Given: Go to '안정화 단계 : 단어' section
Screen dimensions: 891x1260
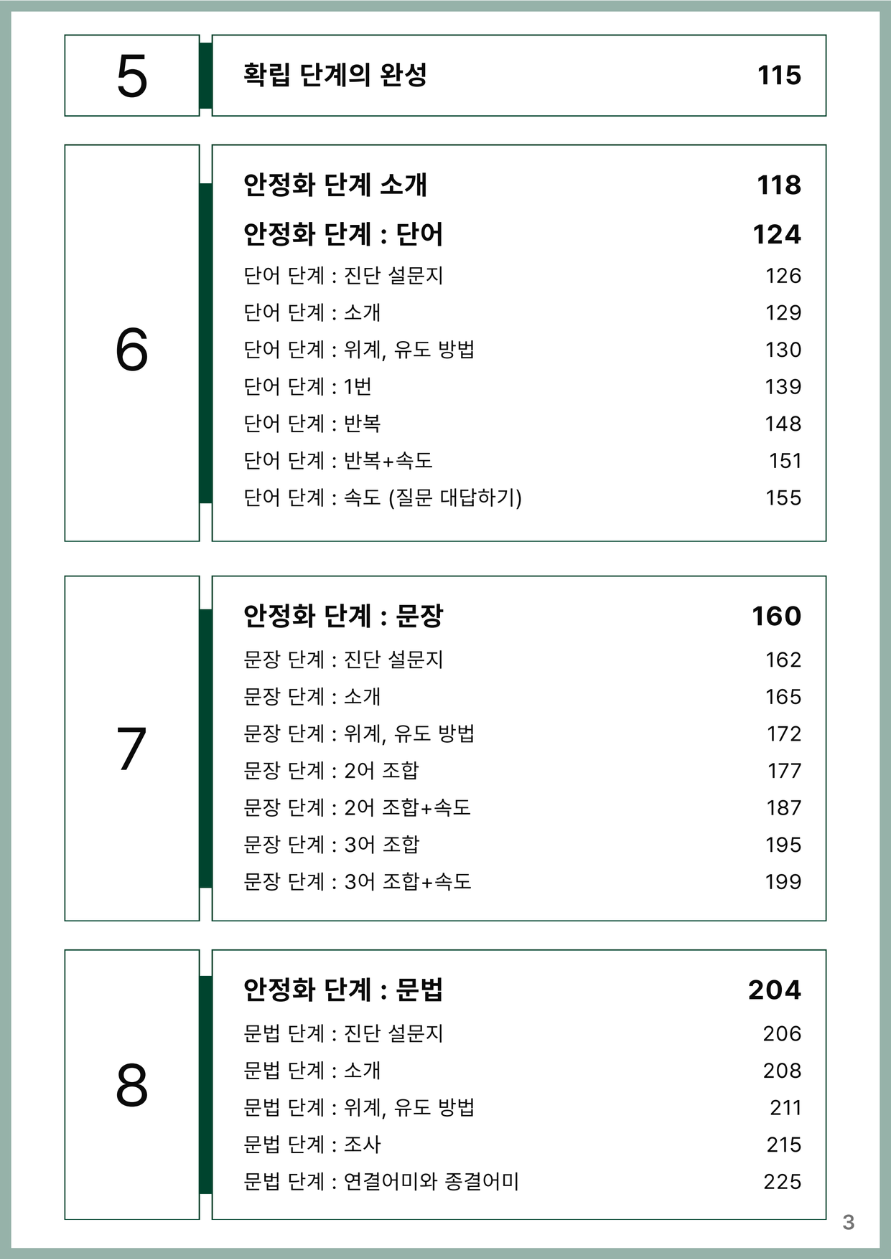Looking at the screenshot, I should click(x=343, y=235).
